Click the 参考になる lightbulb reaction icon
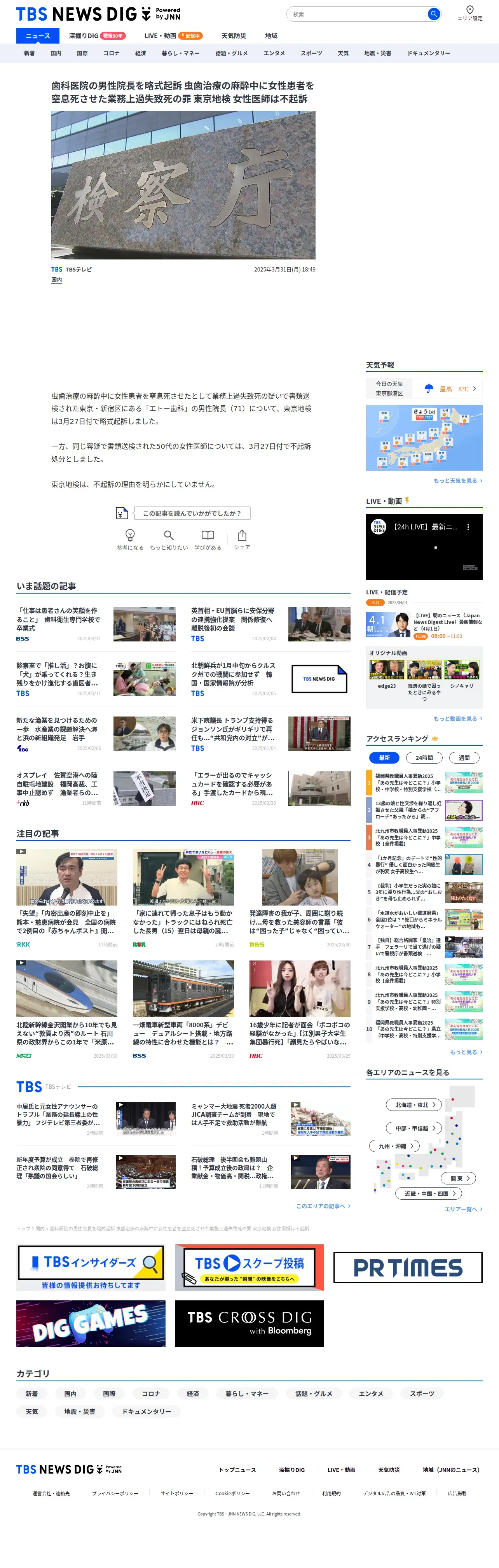 click(x=129, y=534)
